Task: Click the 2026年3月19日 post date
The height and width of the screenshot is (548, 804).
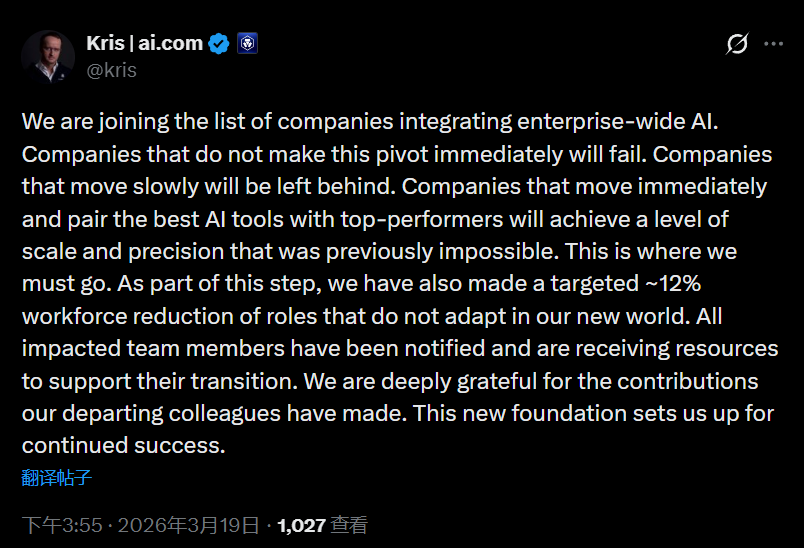Action: [188, 525]
